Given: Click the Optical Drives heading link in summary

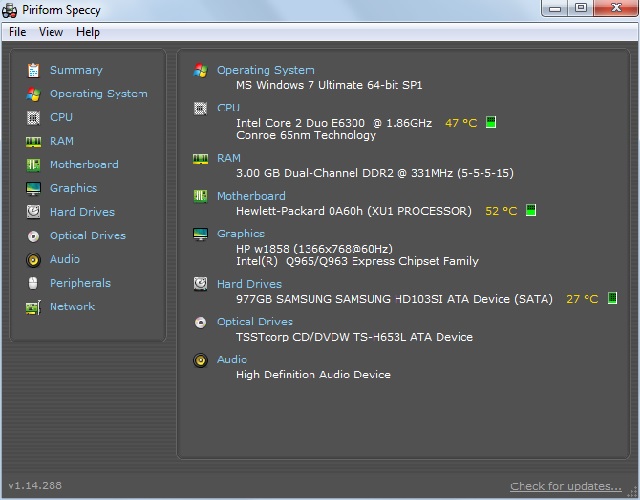Looking at the screenshot, I should pos(255,322).
